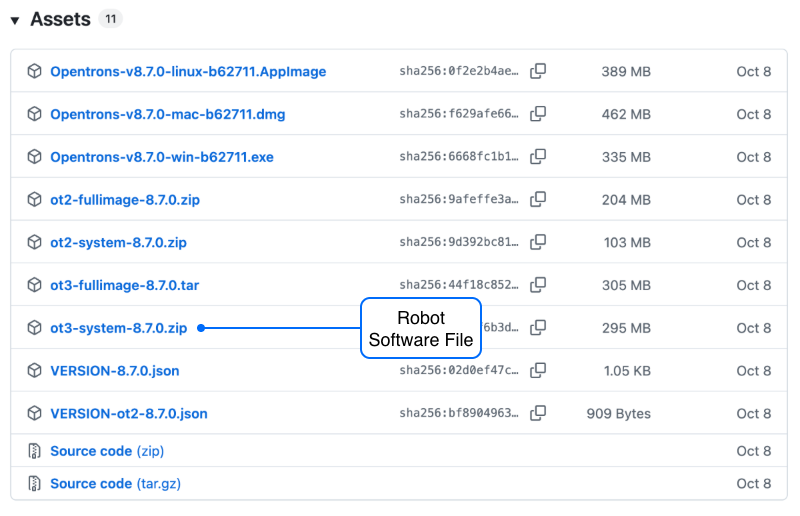Open the ot2-fullimage-8.7.0.zip link
The image size is (800, 516).
tap(125, 200)
